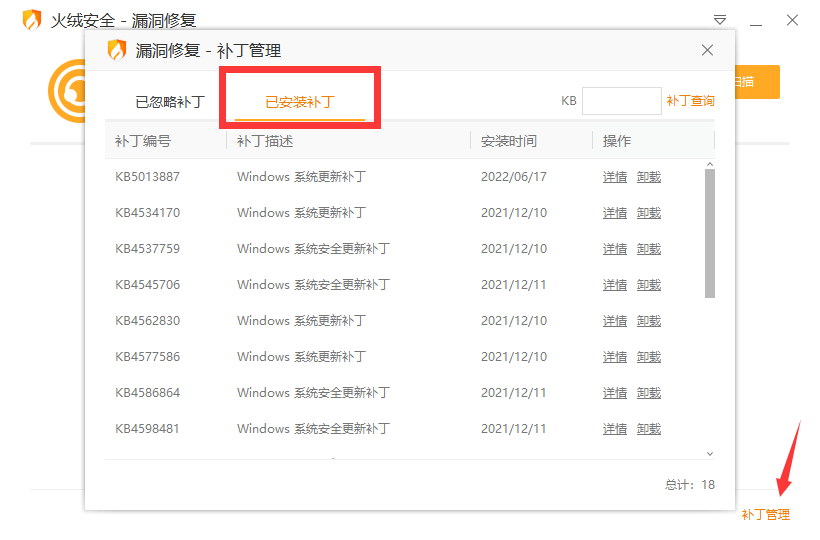Close the 火绒安全 main window
Image resolution: width=820 pixels, height=540 pixels.
[x=792, y=20]
